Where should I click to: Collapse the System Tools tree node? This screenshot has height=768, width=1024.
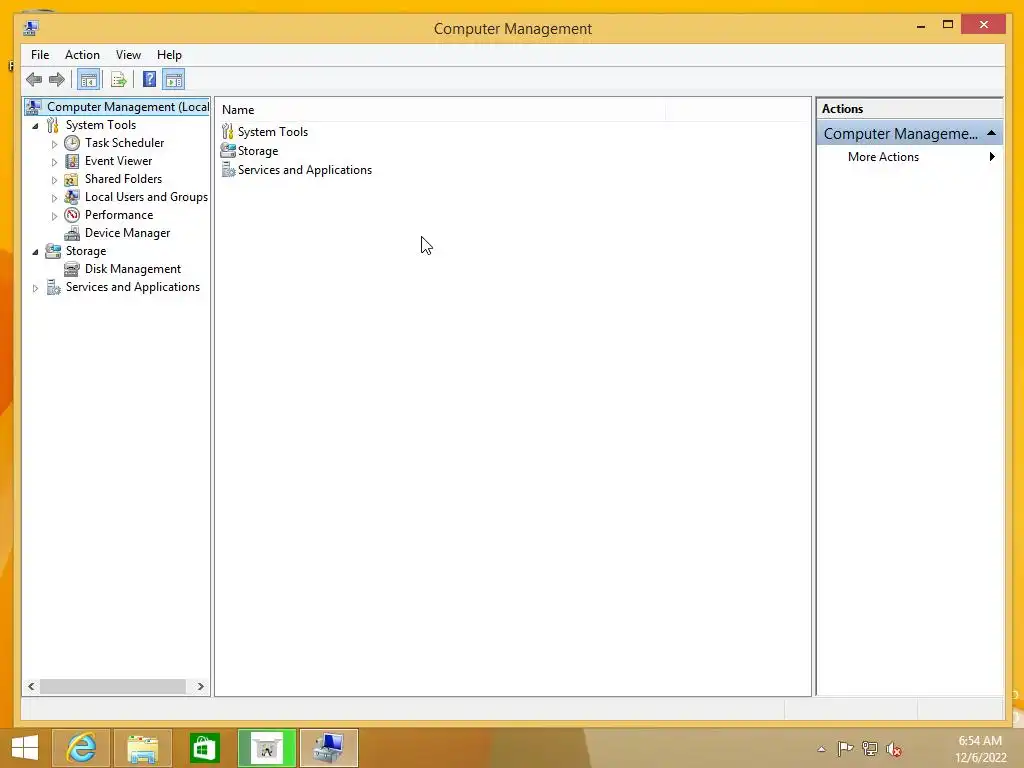tap(35, 125)
